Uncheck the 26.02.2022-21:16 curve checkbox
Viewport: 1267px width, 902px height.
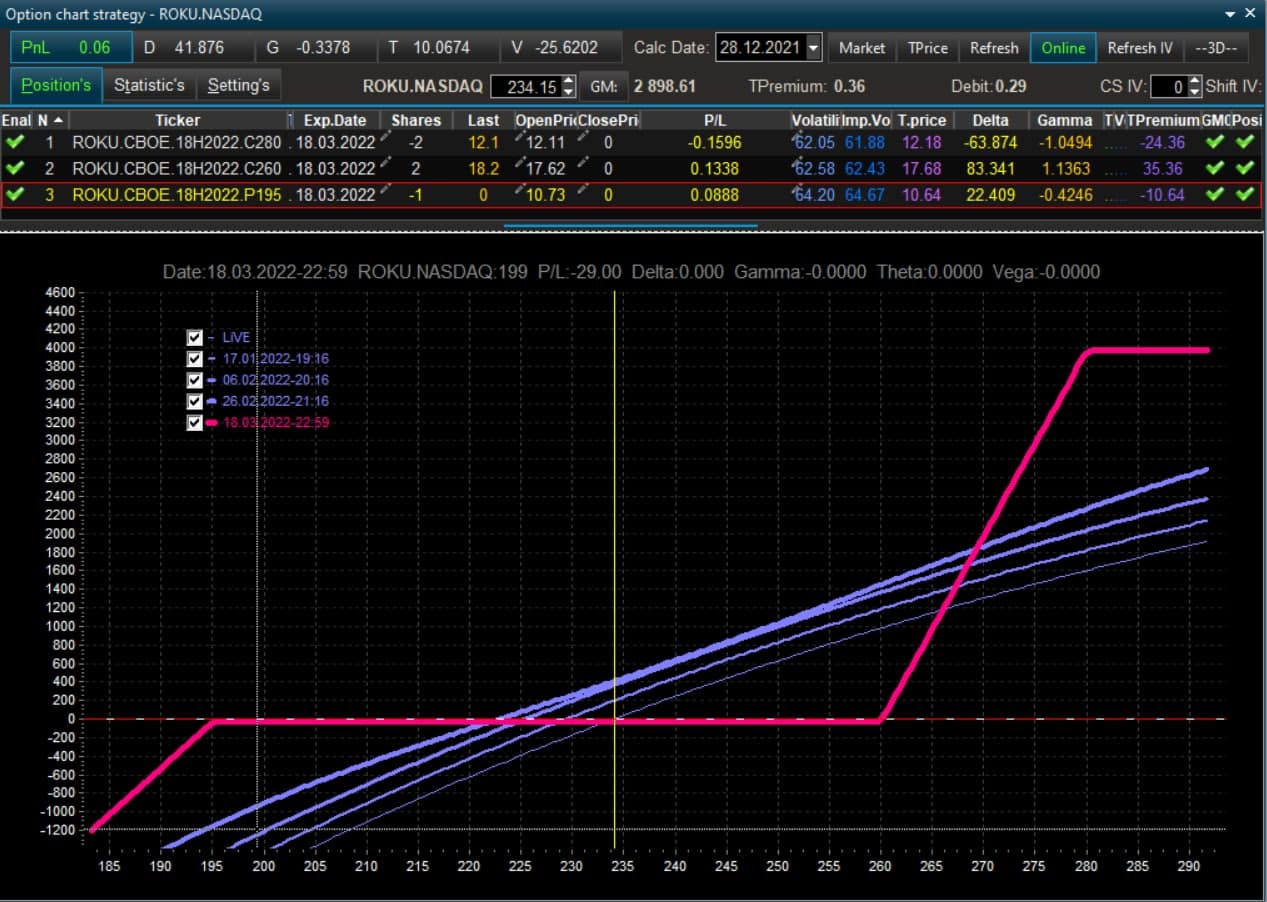pyautogui.click(x=195, y=401)
